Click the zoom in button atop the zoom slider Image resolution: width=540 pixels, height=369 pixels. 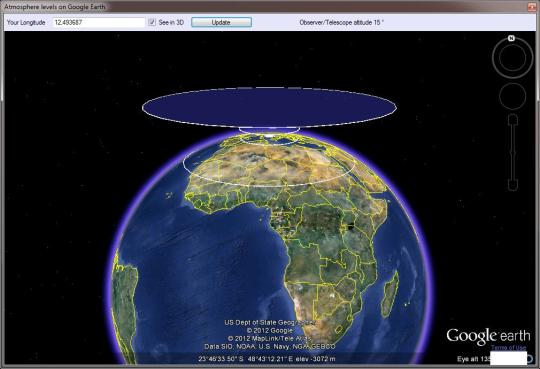[x=513, y=120]
